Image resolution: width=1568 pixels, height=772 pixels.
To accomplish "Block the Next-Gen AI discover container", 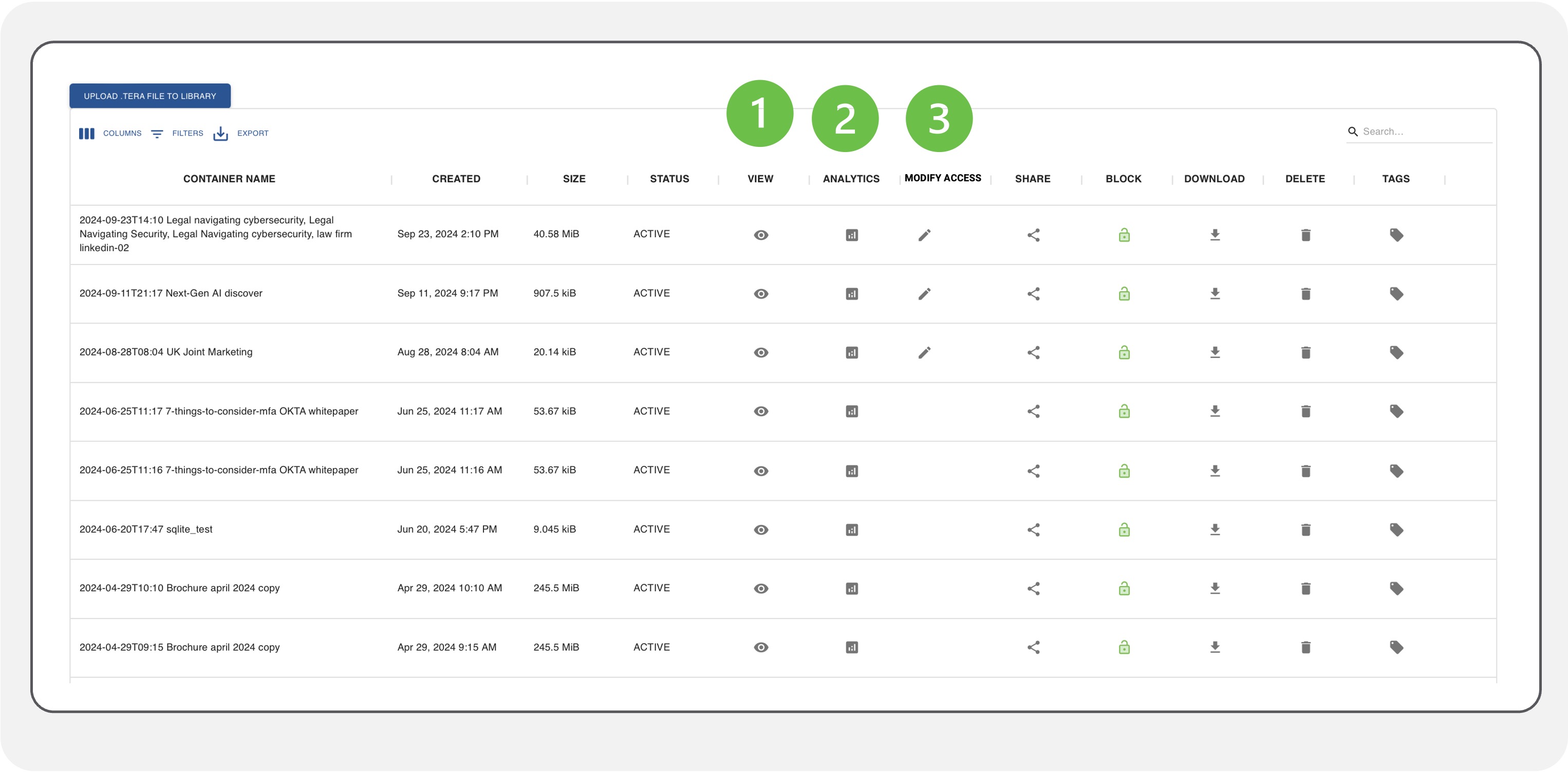I will click(1124, 294).
